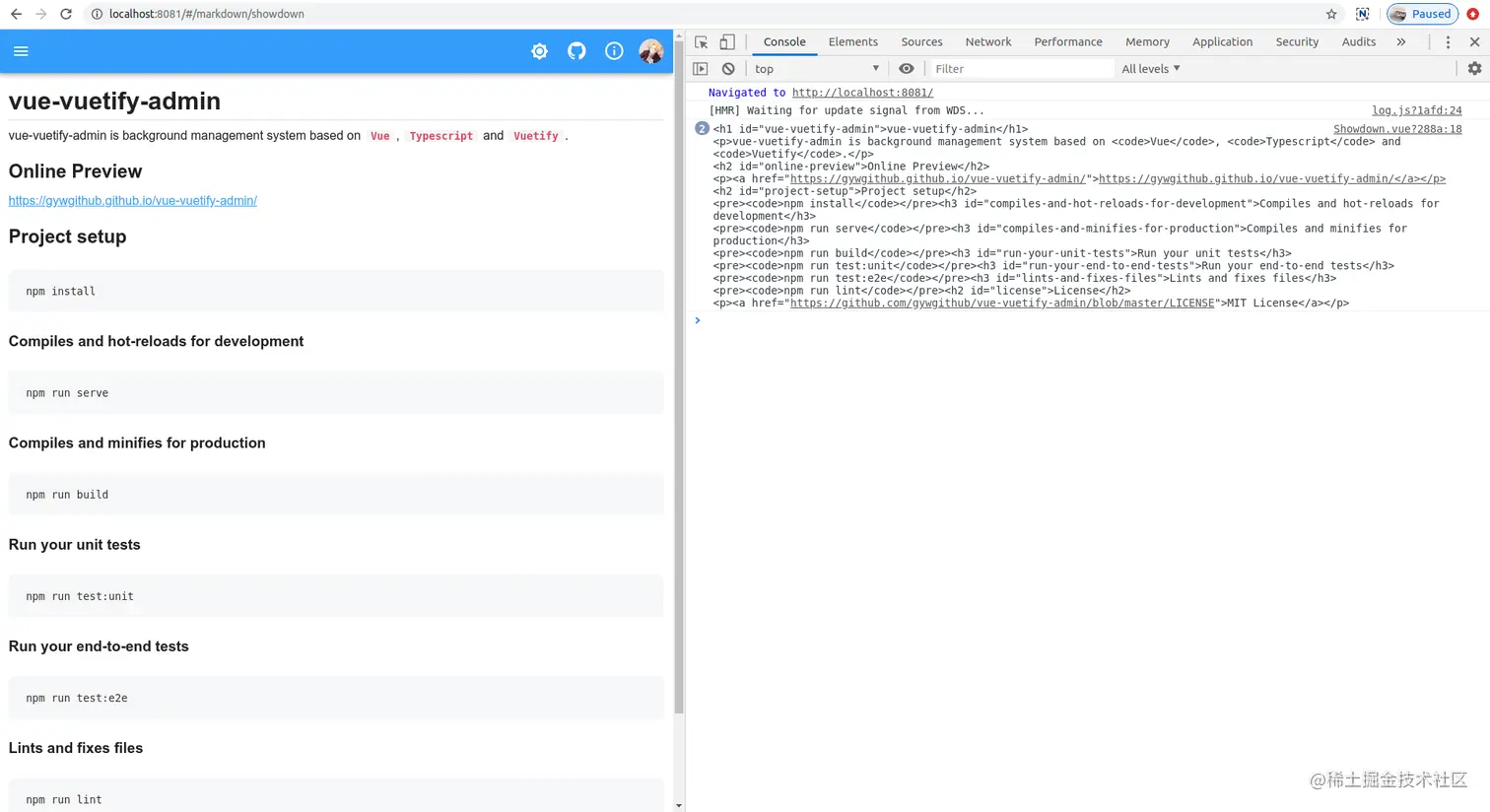
Task: Click the Typescript inline code tag
Action: (x=441, y=136)
